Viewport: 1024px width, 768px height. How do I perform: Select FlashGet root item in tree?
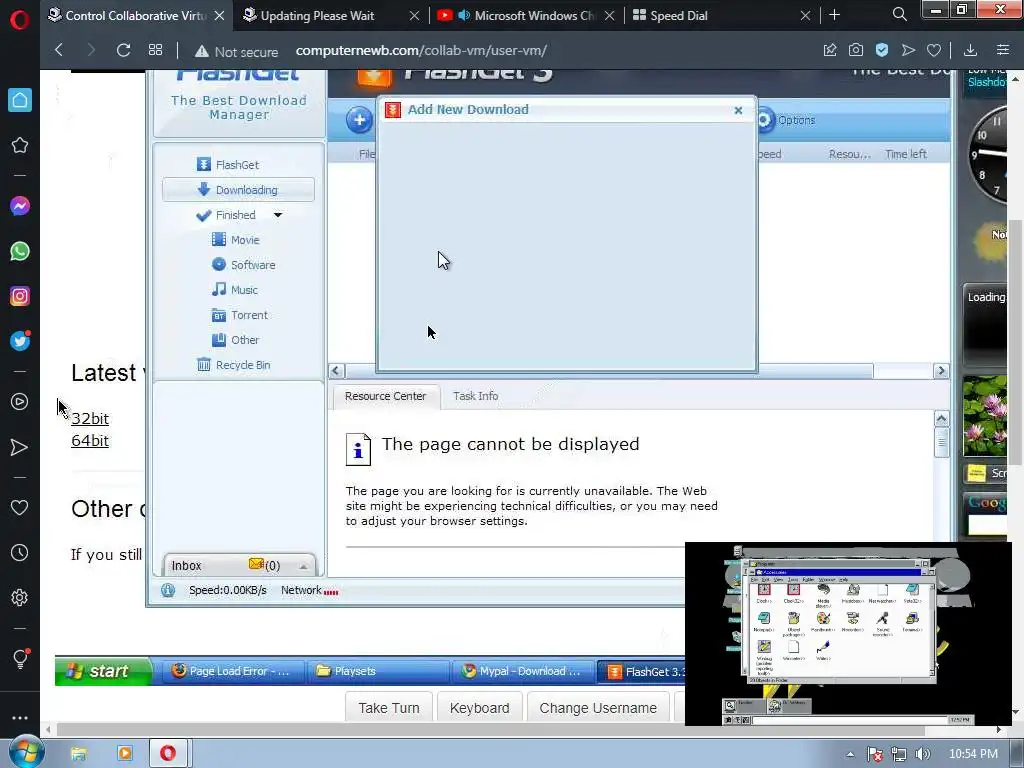tap(228, 165)
